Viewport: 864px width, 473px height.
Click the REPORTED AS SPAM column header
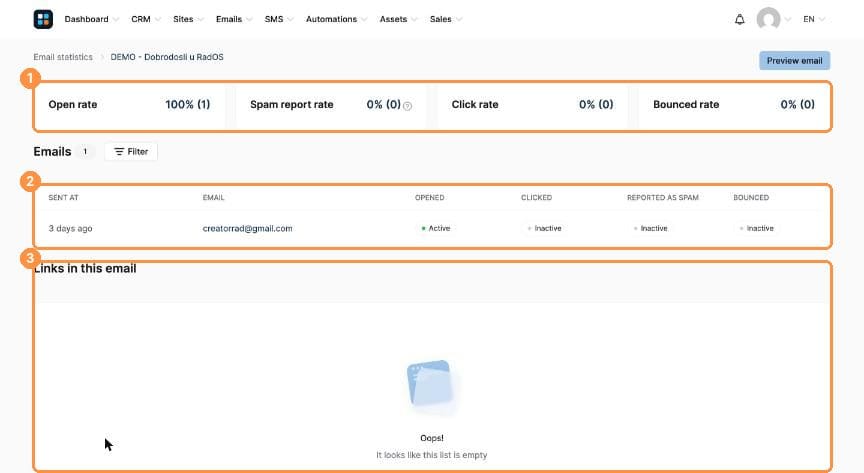pos(663,197)
